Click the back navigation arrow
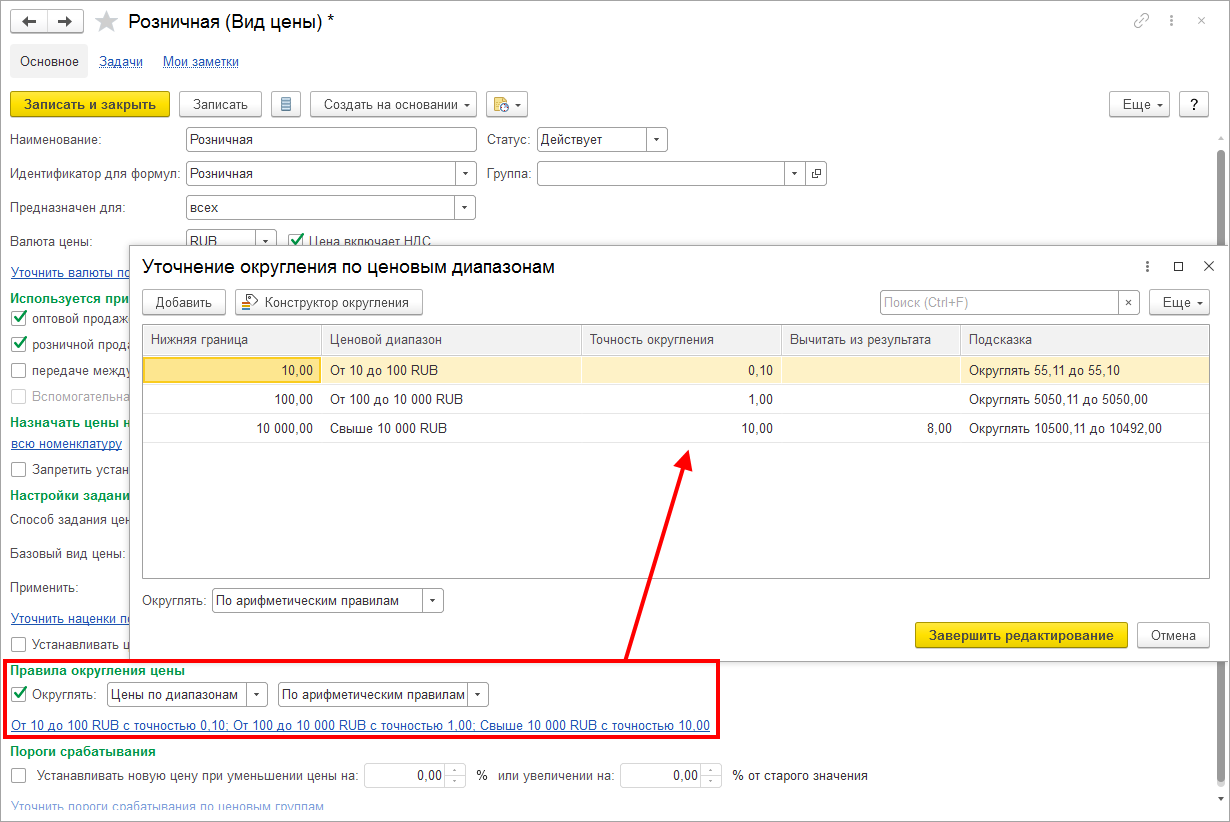The width and height of the screenshot is (1230, 822). [x=29, y=22]
